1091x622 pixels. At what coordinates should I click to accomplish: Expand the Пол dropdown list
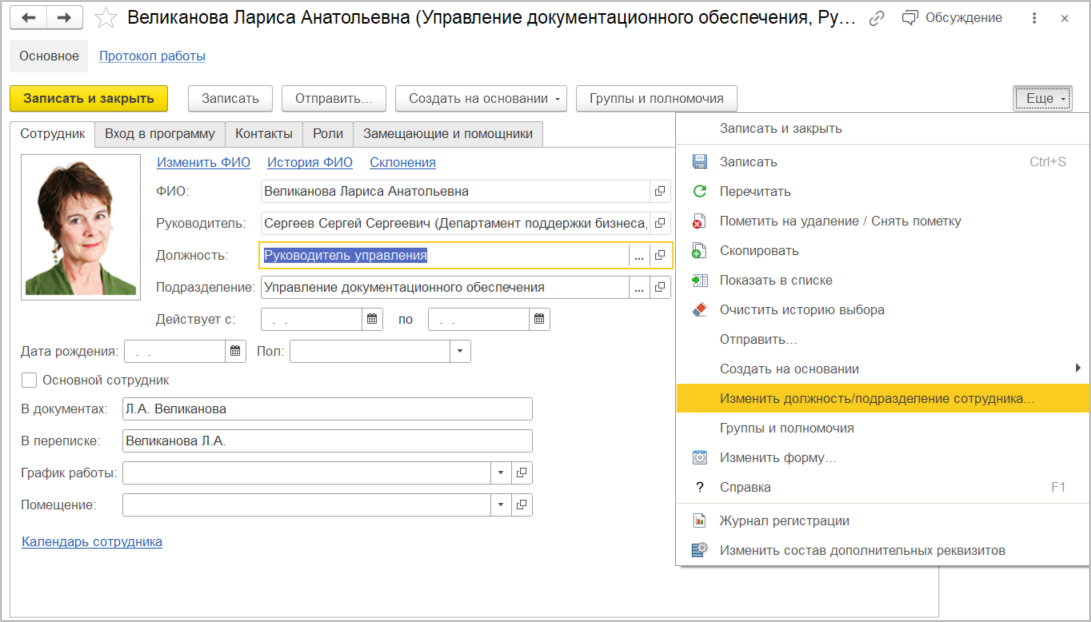click(x=459, y=351)
